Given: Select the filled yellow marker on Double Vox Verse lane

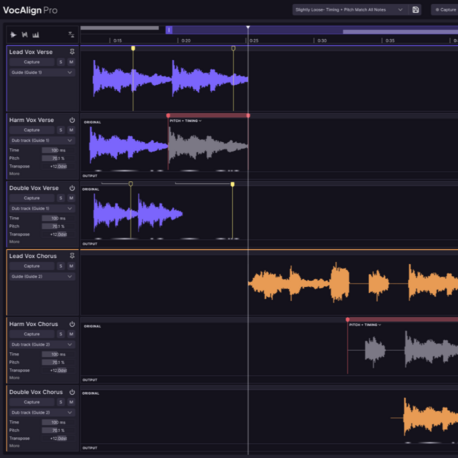Looking at the screenshot, I should point(232,184).
